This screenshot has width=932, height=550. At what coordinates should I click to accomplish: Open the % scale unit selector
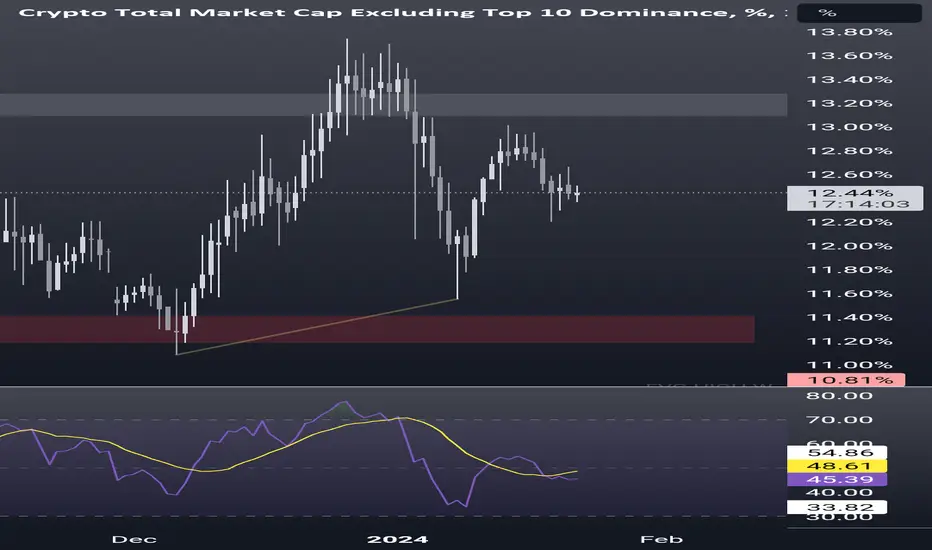pos(859,12)
